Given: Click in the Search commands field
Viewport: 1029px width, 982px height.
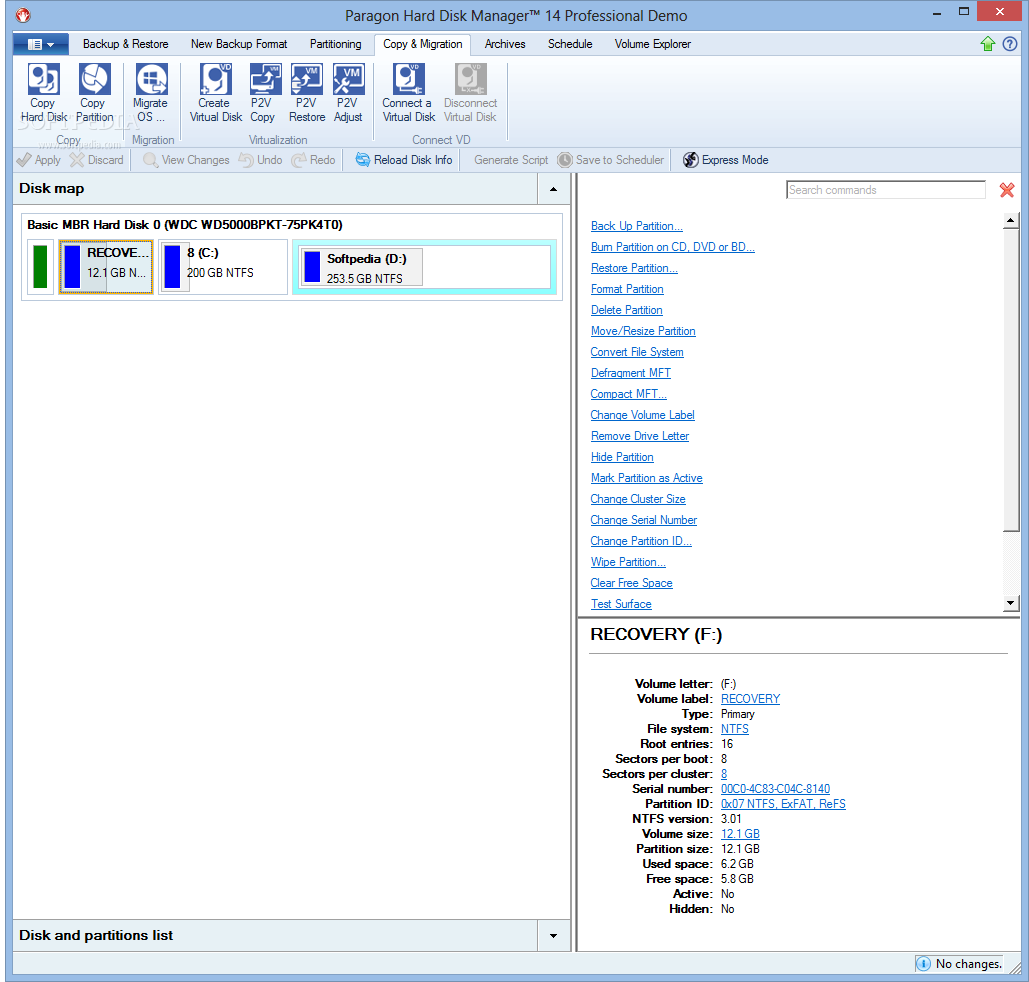Looking at the screenshot, I should click(x=885, y=190).
